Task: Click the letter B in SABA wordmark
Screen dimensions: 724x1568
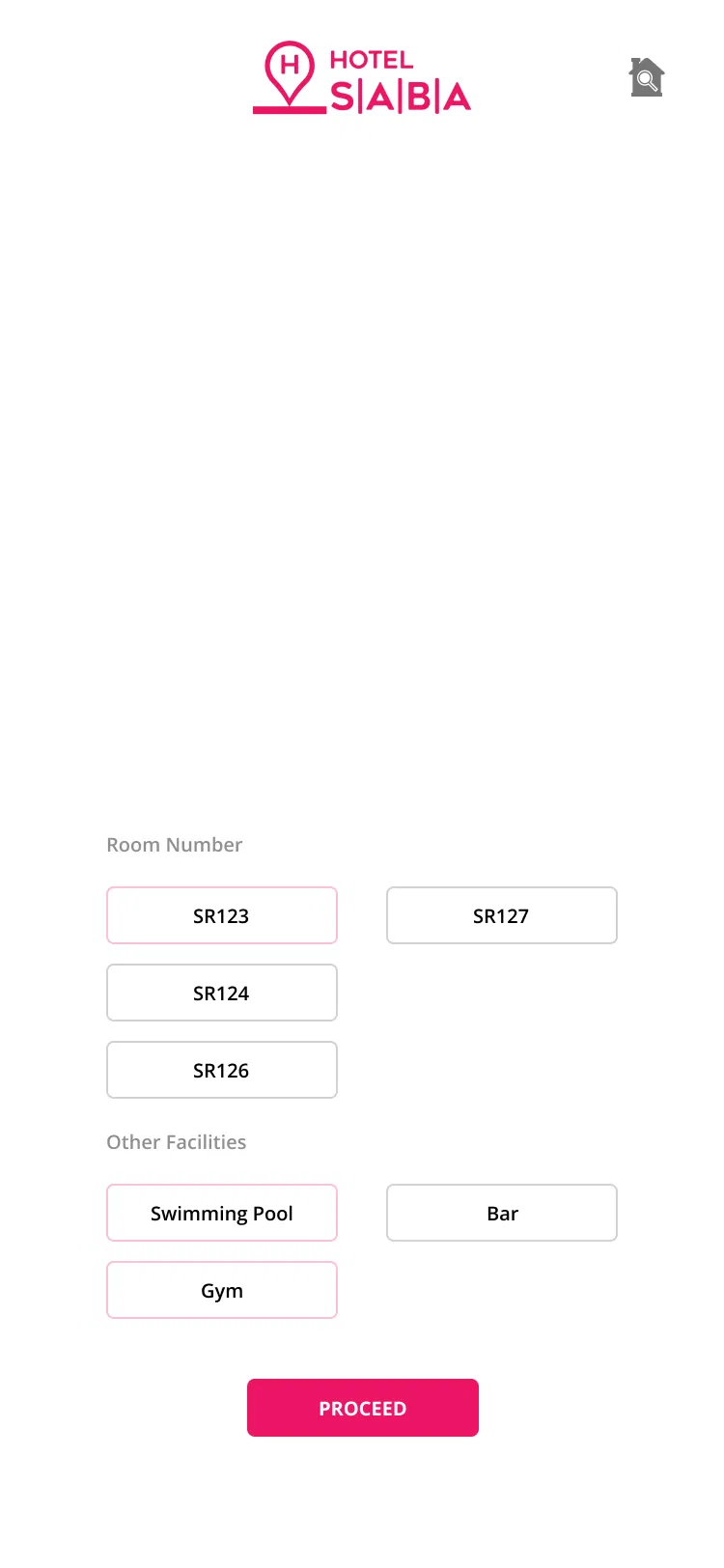Action: 420,97
